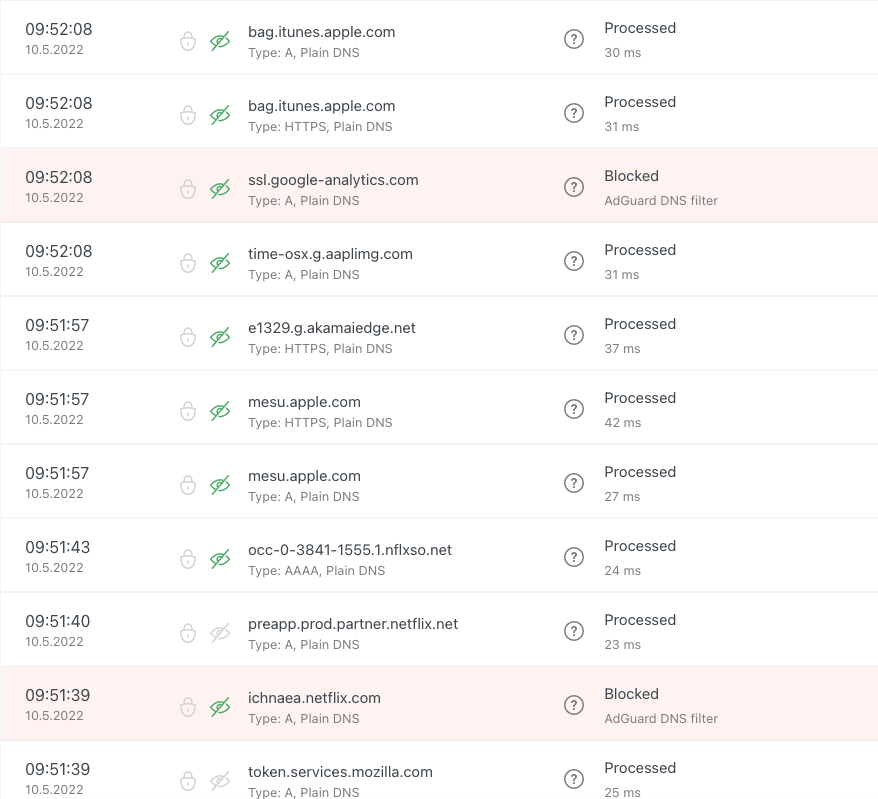Image resolution: width=878 pixels, height=799 pixels.
Task: Click green tracking eye for ichnaea.netflix.com
Action: 220,707
